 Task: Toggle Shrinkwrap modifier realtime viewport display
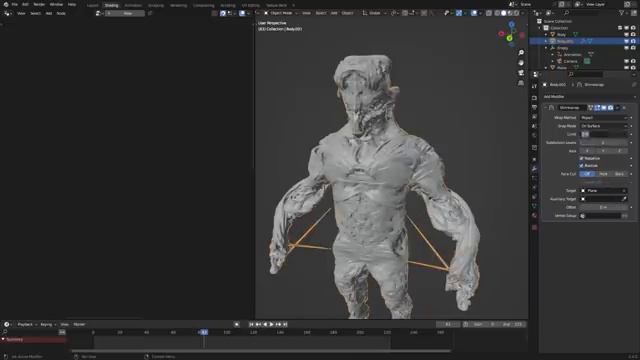[x=604, y=108]
